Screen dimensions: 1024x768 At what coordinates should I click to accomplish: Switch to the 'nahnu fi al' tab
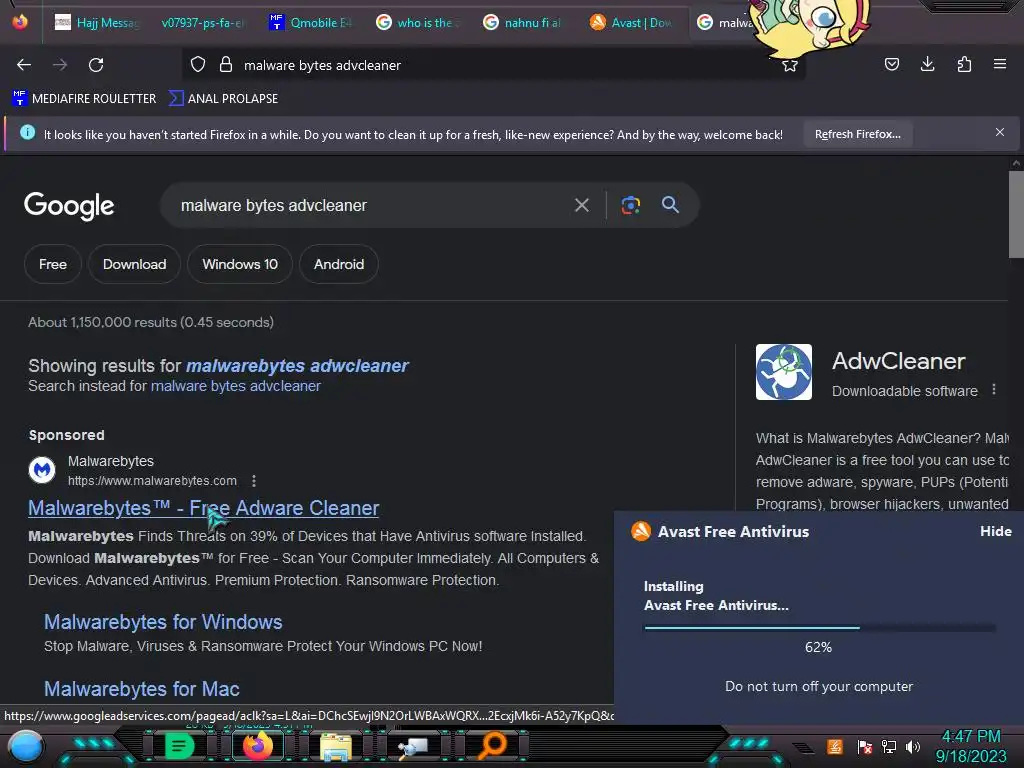[524, 23]
